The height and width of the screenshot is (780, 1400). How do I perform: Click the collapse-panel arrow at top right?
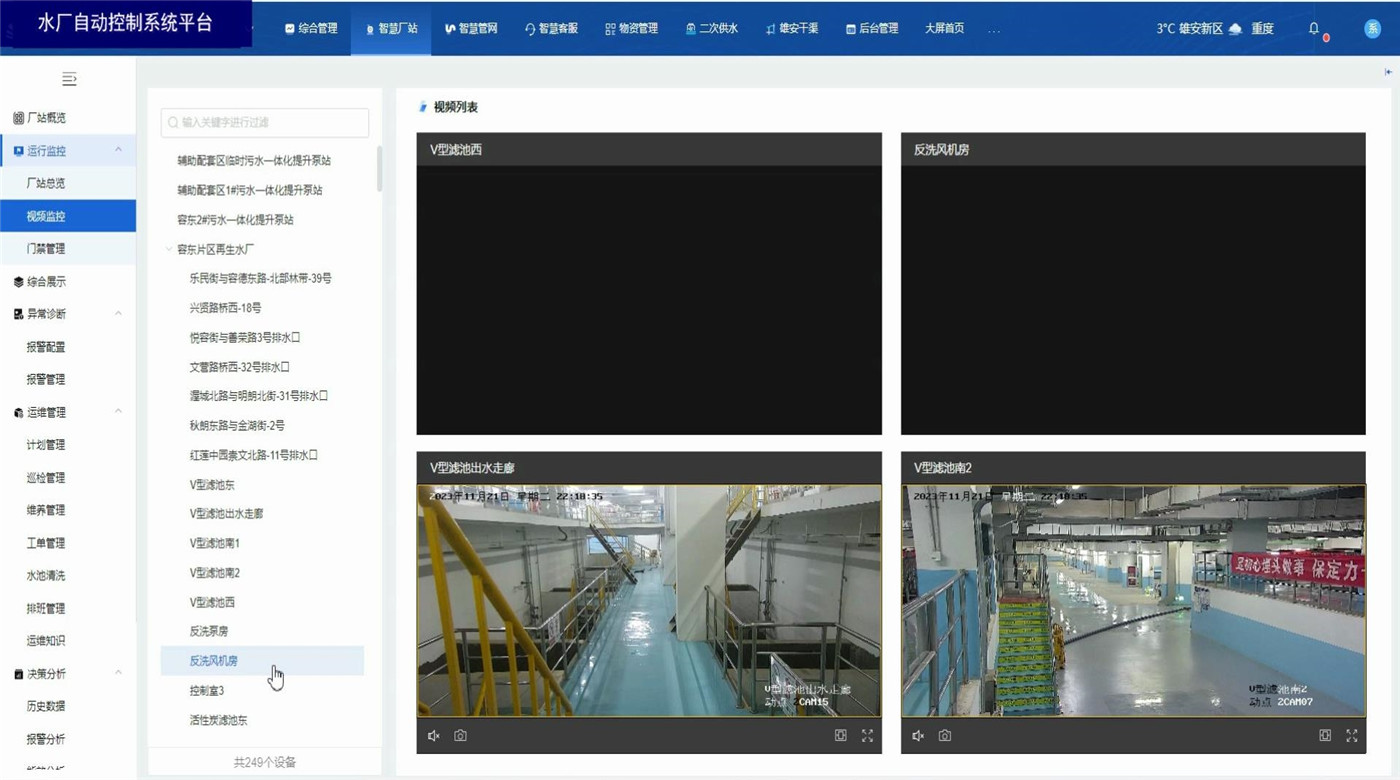(x=1388, y=72)
